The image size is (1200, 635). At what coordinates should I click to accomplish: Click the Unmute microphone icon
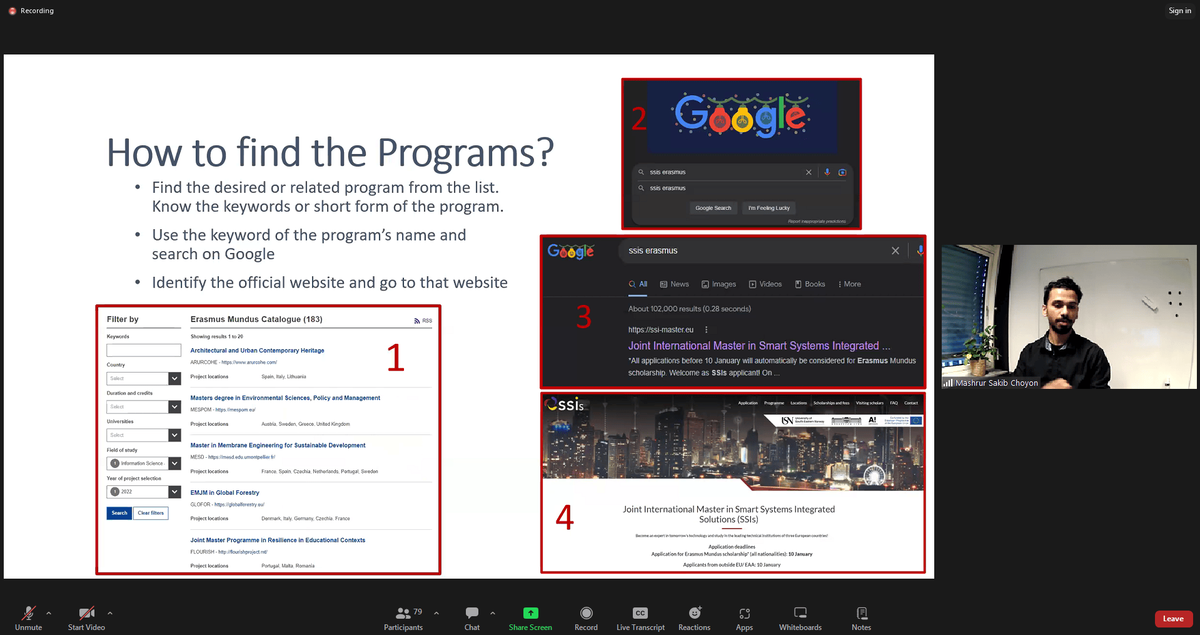28,613
